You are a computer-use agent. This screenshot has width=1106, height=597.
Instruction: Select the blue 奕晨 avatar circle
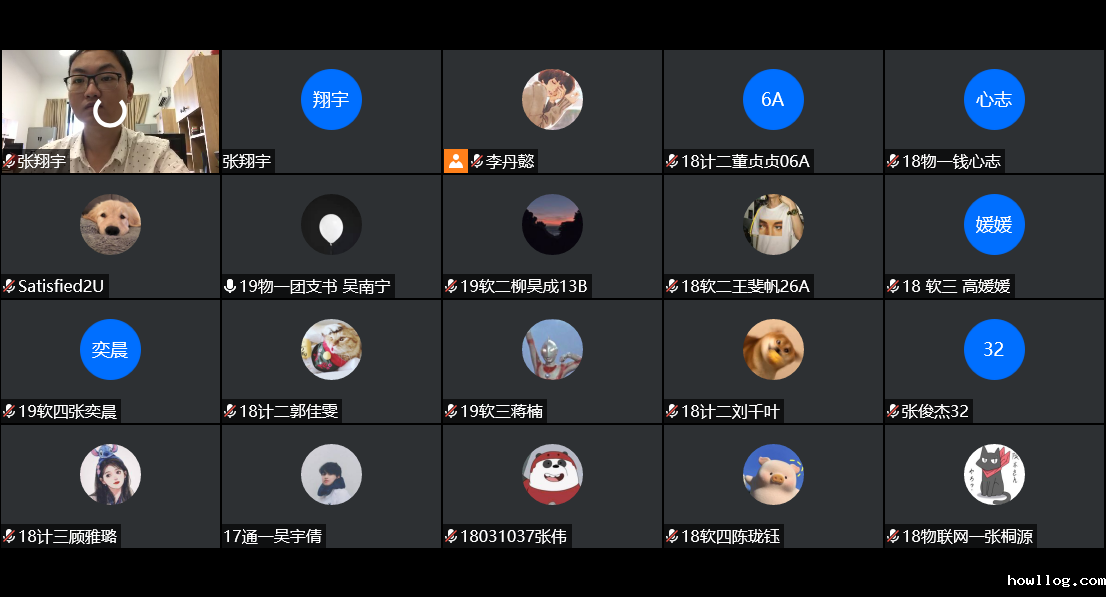[110, 349]
